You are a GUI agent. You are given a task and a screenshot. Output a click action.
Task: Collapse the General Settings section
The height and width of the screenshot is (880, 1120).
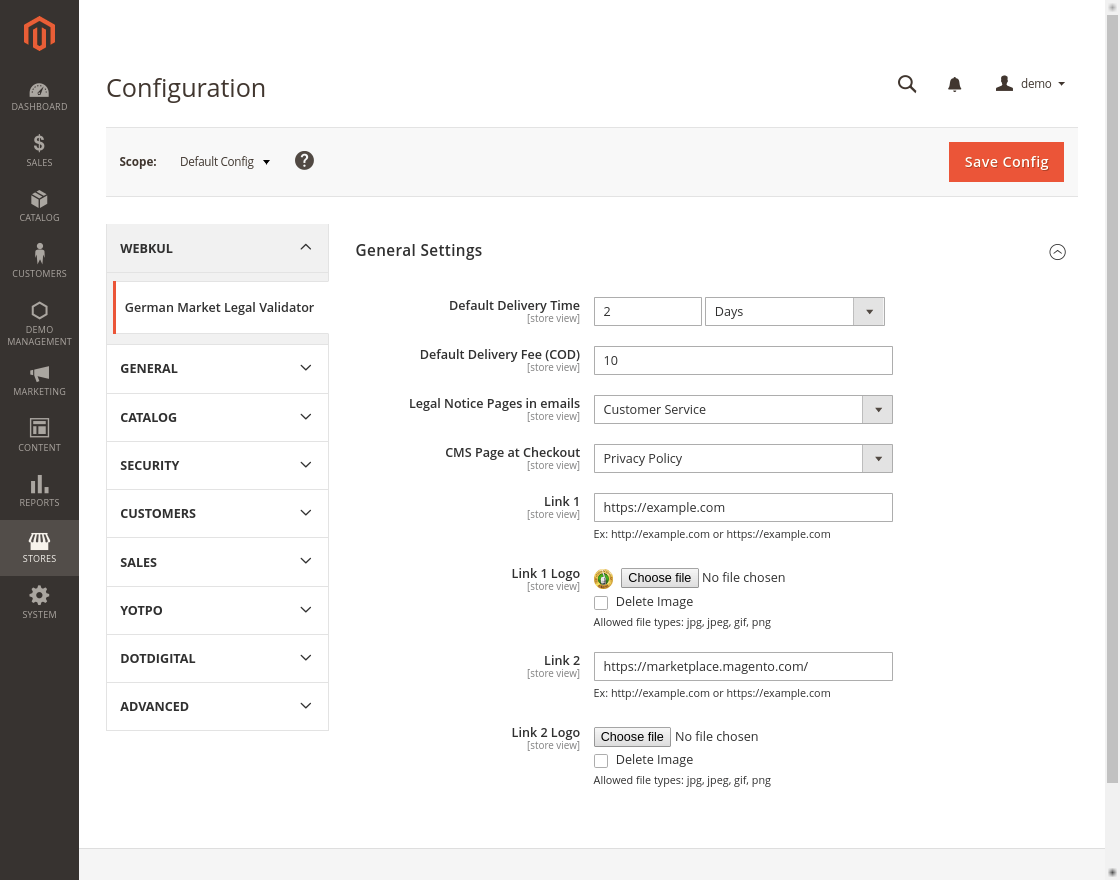(x=1057, y=252)
